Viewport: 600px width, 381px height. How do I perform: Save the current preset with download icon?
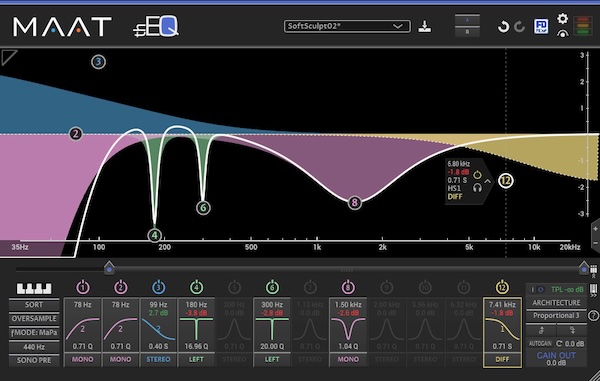(424, 26)
